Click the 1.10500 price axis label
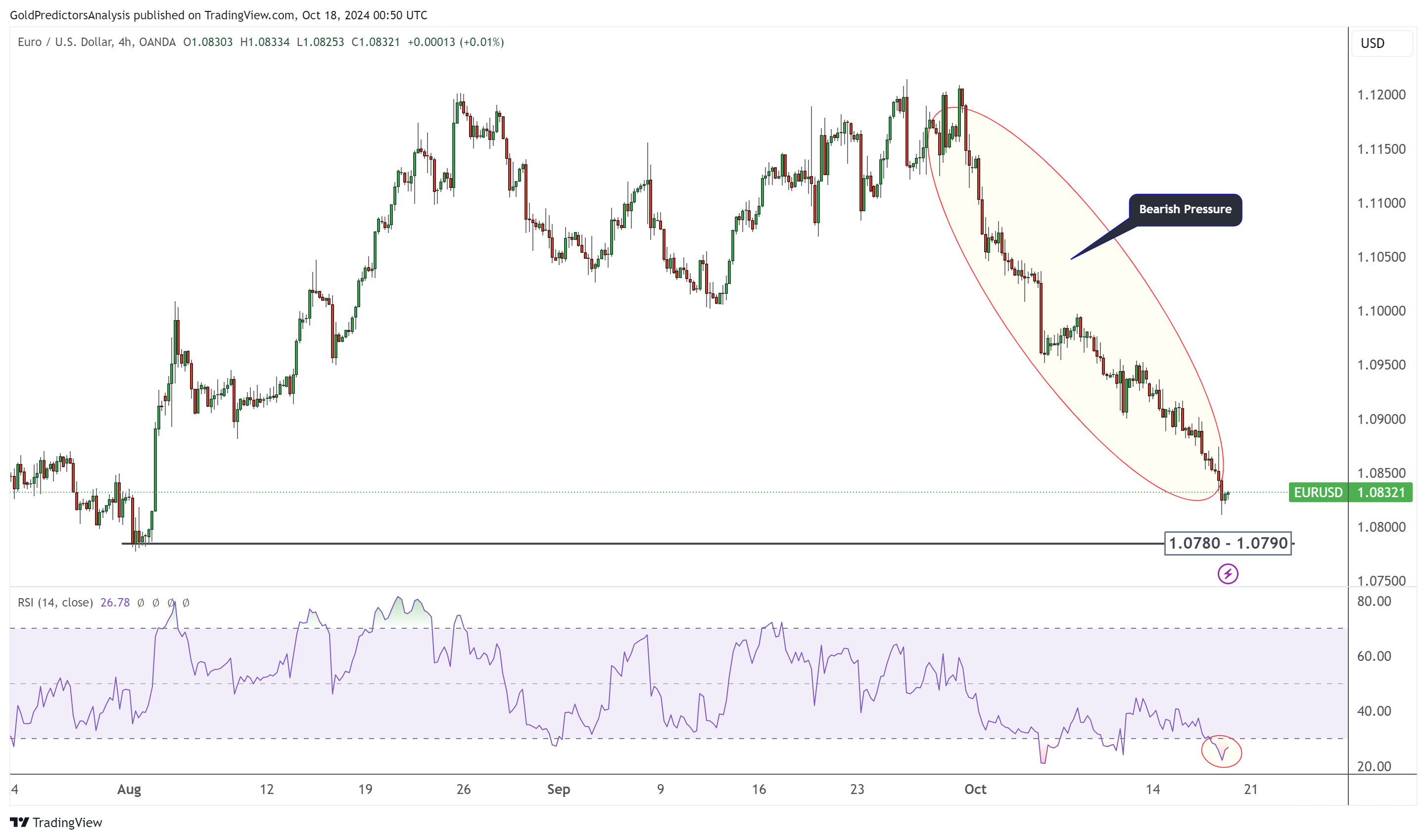 [1381, 256]
